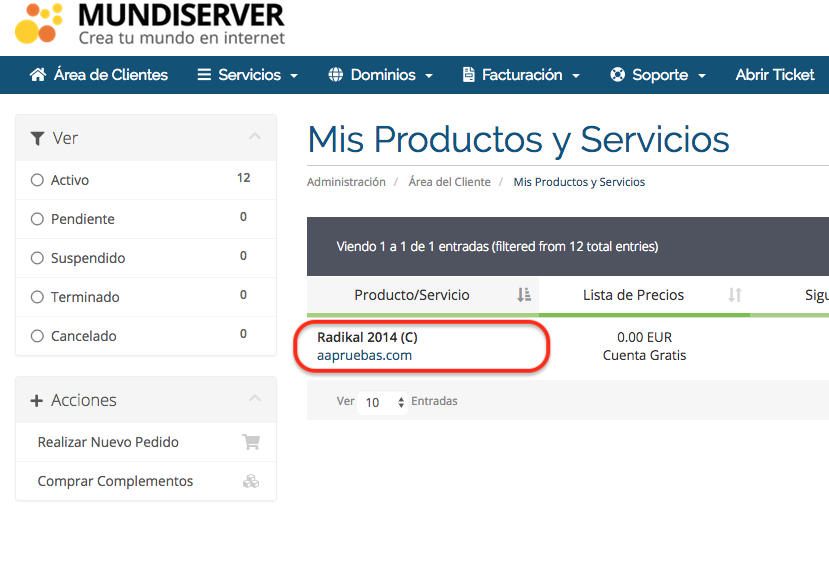The width and height of the screenshot is (829, 567).
Task: Click the filter funnel icon next to Ver
Action: (37, 138)
